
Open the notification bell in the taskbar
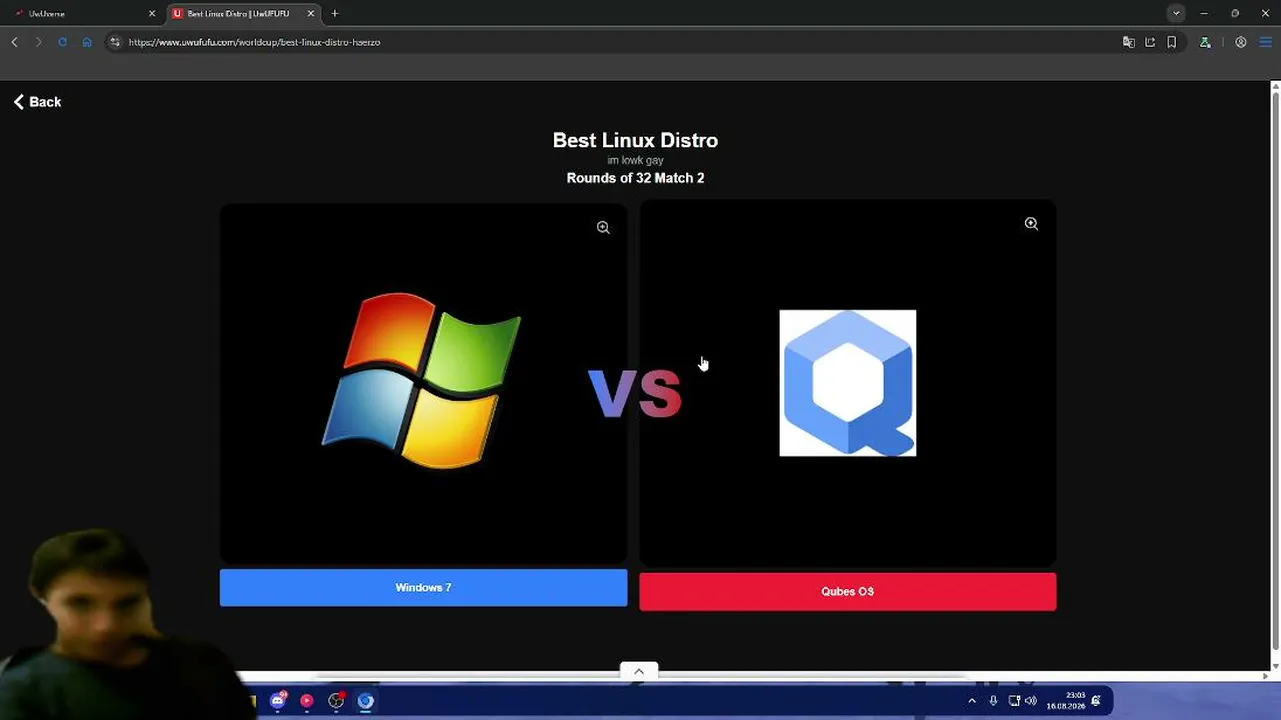point(1096,701)
